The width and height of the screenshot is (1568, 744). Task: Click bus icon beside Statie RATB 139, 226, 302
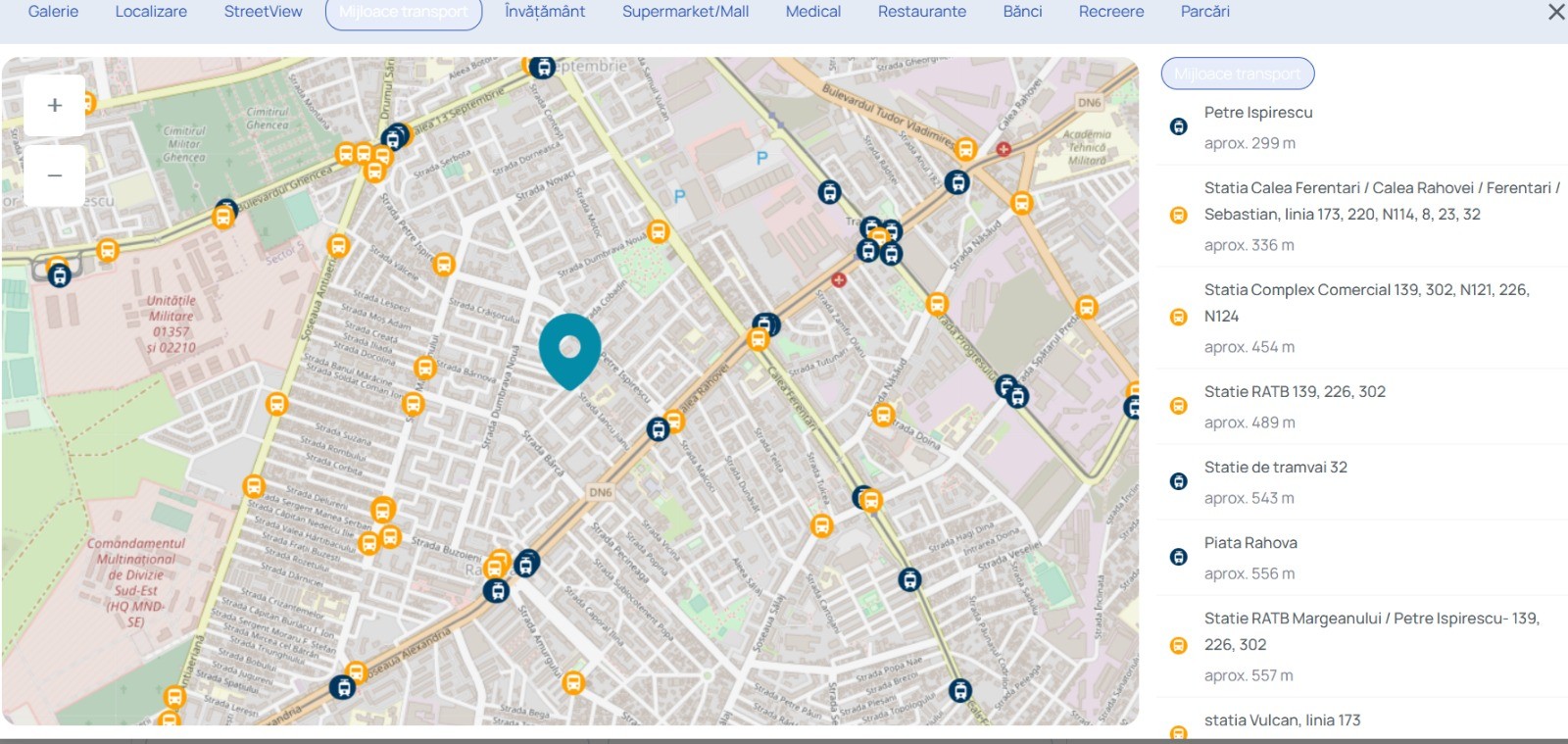(1179, 406)
